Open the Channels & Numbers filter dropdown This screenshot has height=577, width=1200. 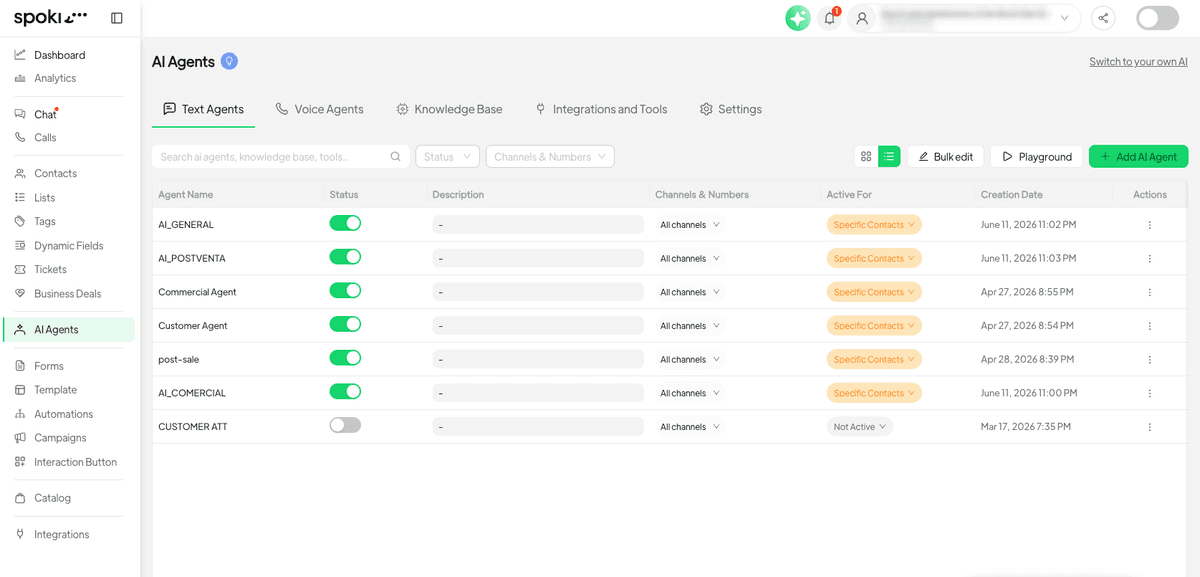coord(550,157)
